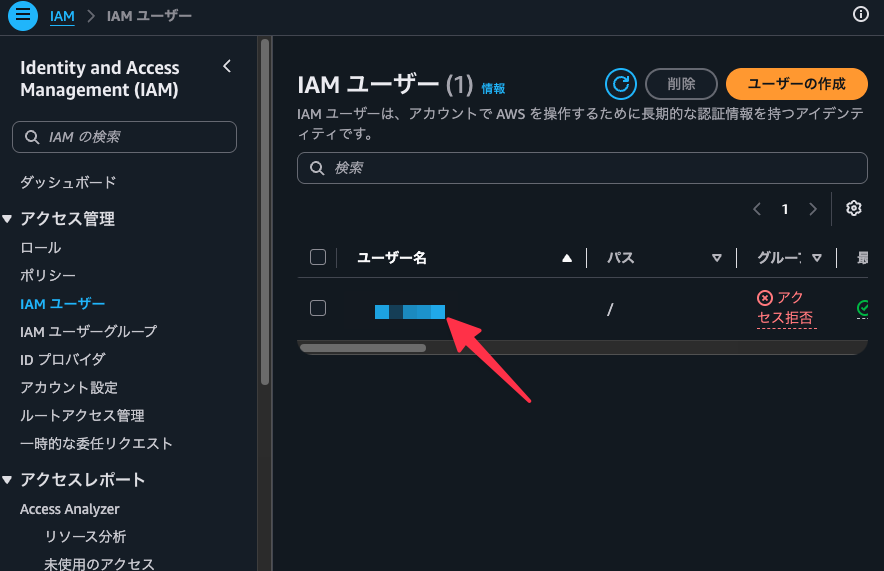884x571 pixels.
Task: Open the hamburger navigation menu
Action: click(x=23, y=15)
